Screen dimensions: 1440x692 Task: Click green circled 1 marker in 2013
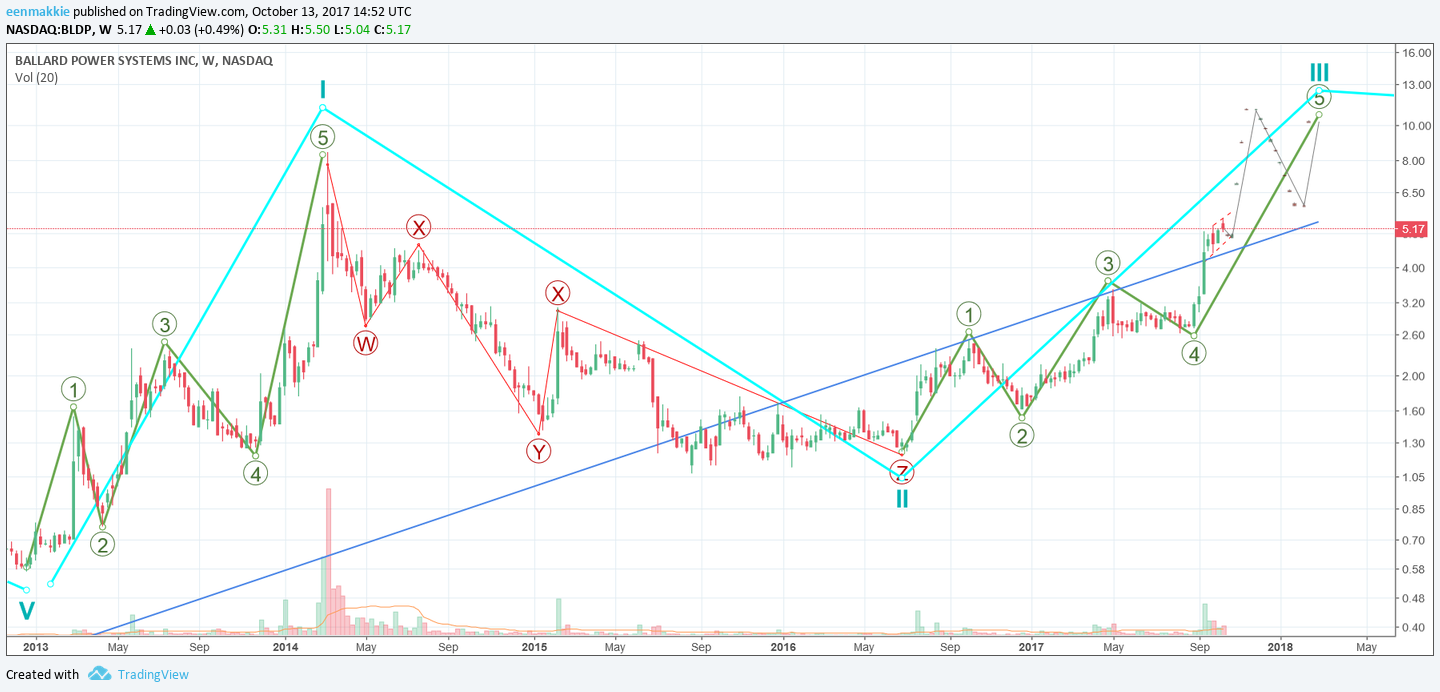coord(73,389)
